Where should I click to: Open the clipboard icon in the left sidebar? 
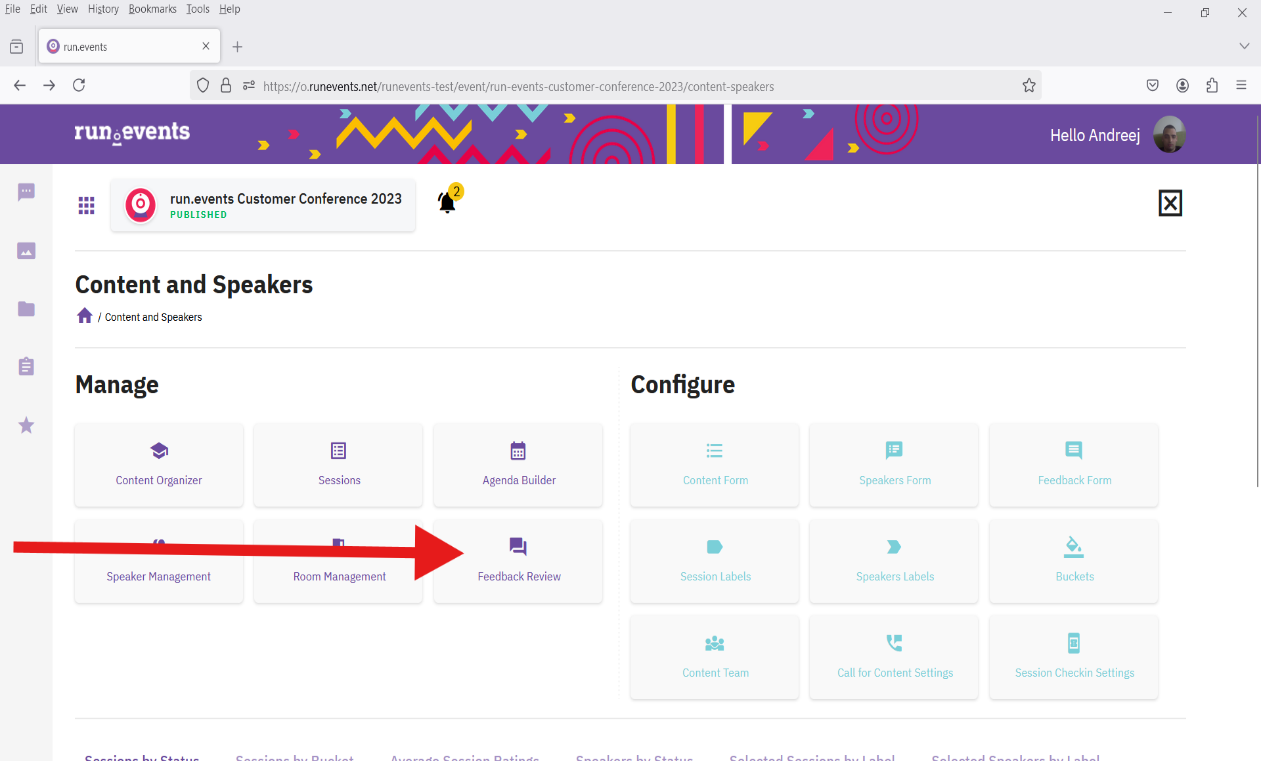[x=27, y=367]
